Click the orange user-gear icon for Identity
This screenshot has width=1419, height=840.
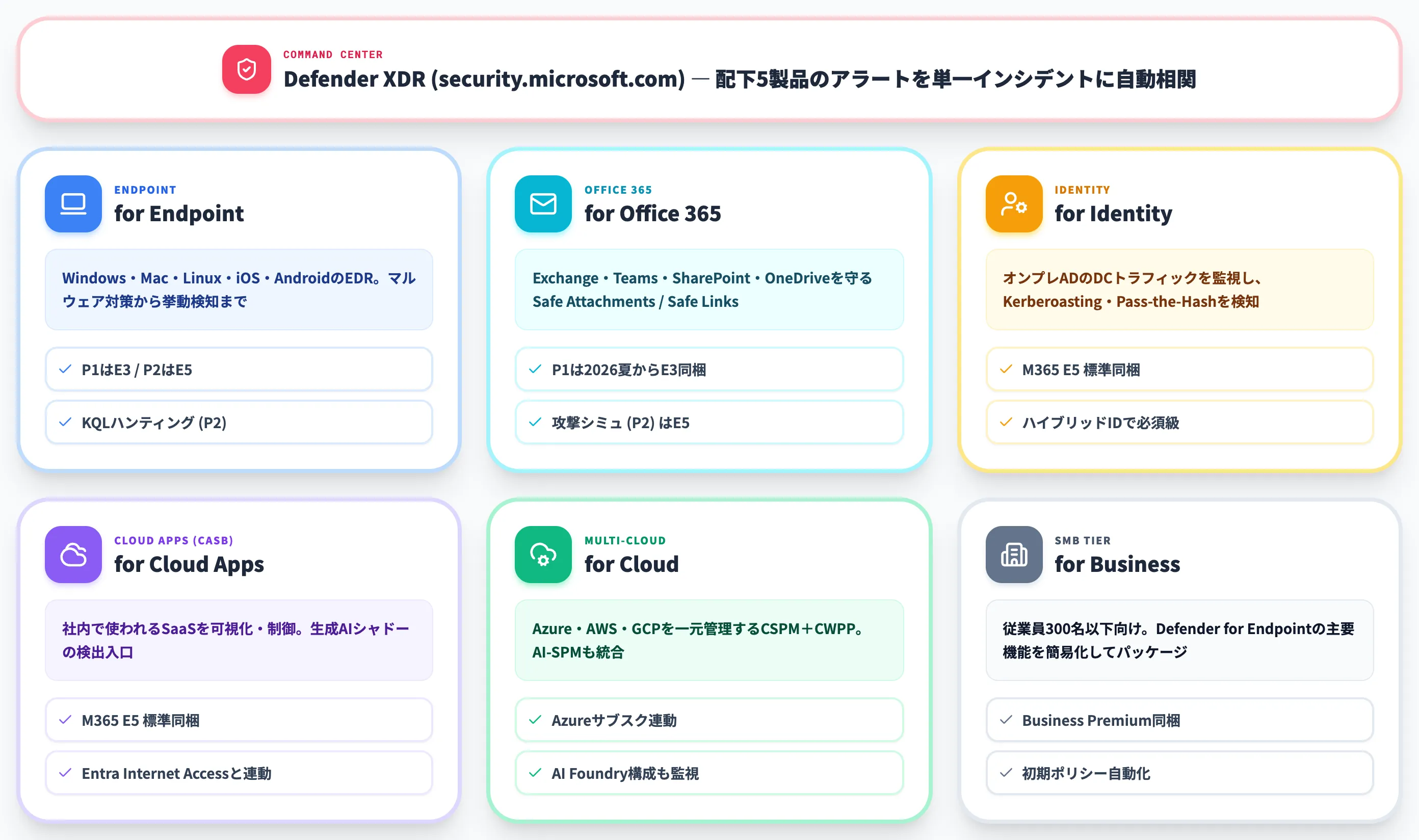(x=1014, y=204)
